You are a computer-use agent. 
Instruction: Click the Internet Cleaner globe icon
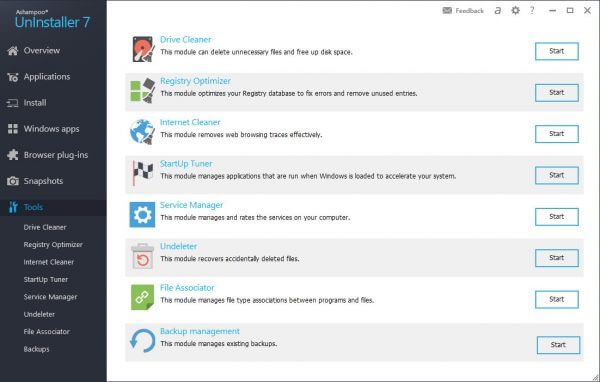click(x=142, y=132)
